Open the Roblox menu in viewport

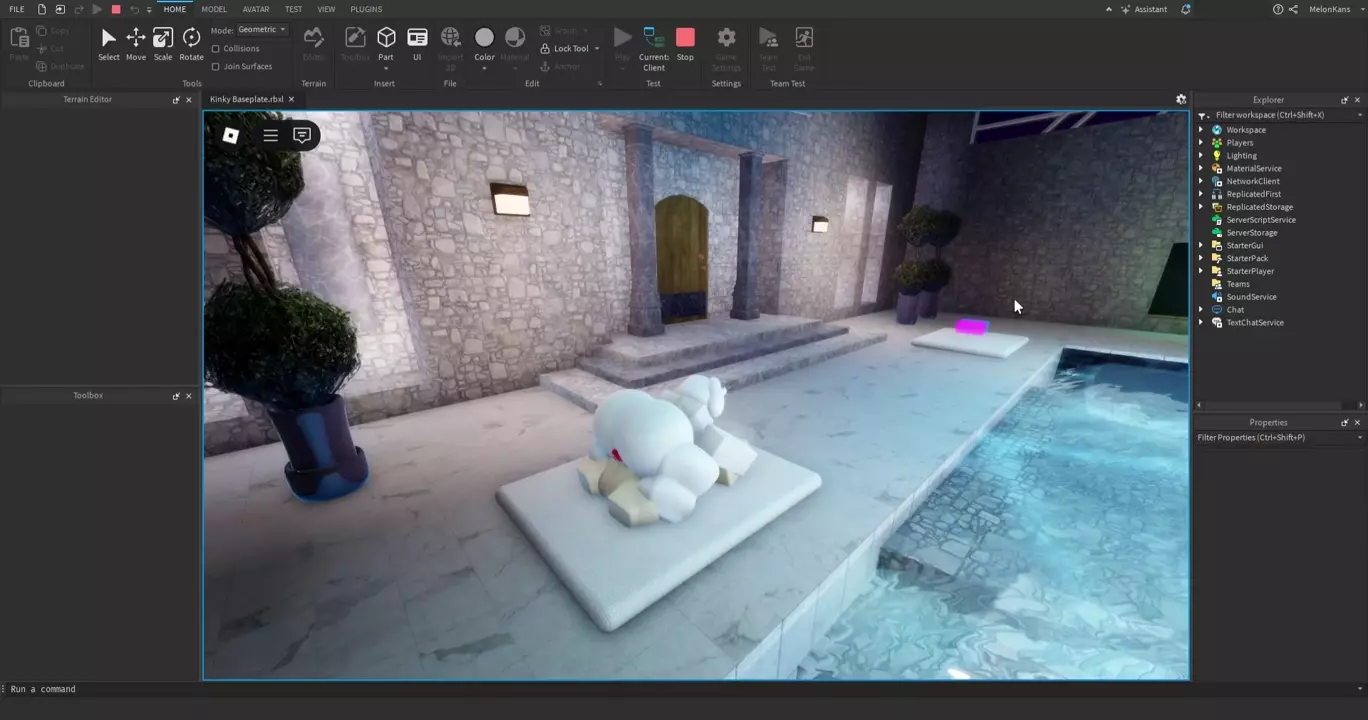231,135
